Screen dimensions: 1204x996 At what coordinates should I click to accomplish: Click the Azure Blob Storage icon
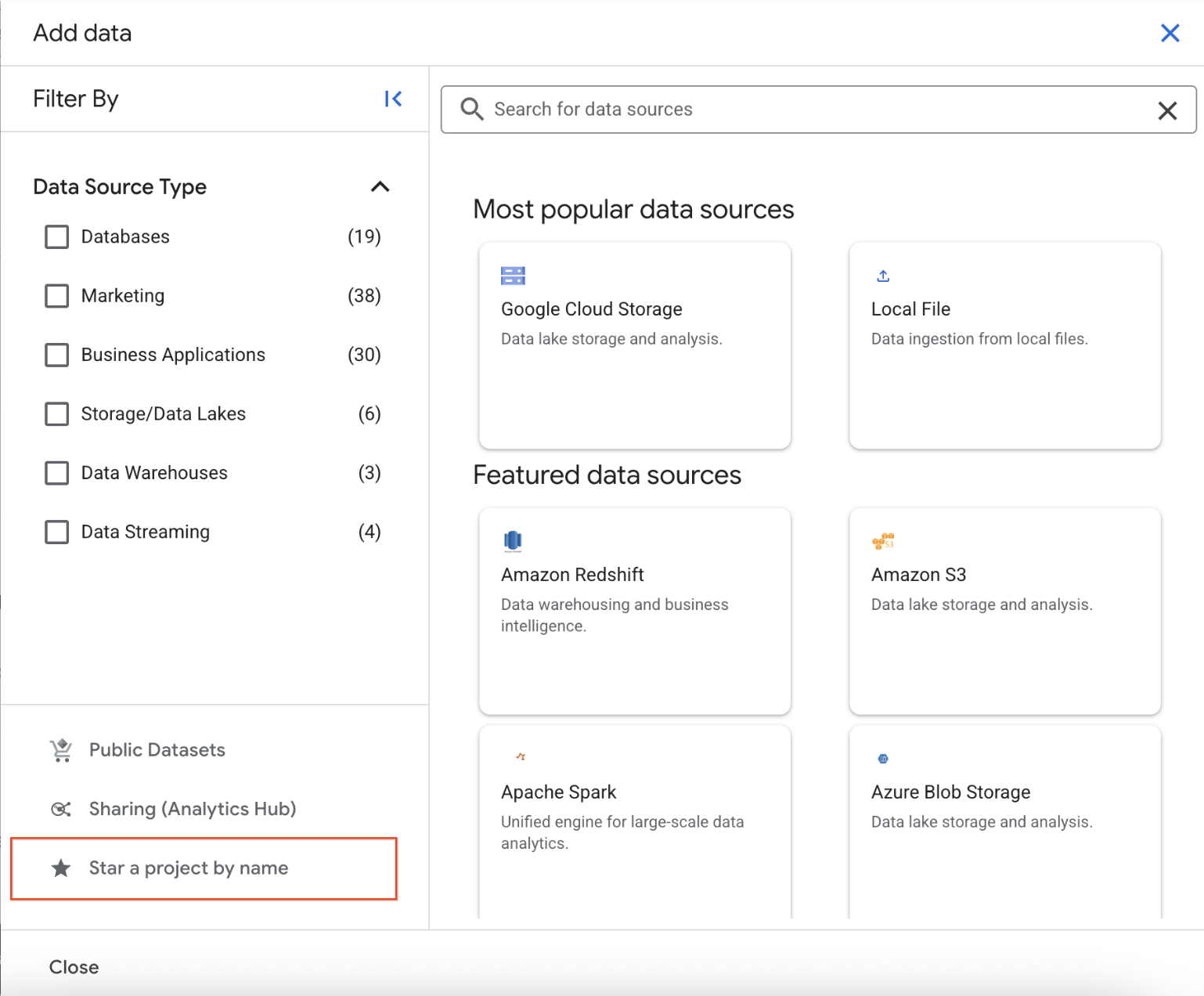(x=883, y=759)
